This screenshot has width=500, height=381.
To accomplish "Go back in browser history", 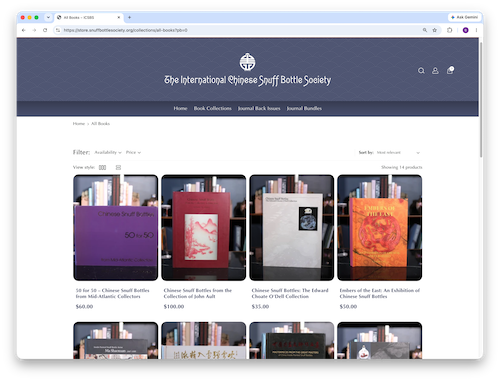I will (x=24, y=30).
